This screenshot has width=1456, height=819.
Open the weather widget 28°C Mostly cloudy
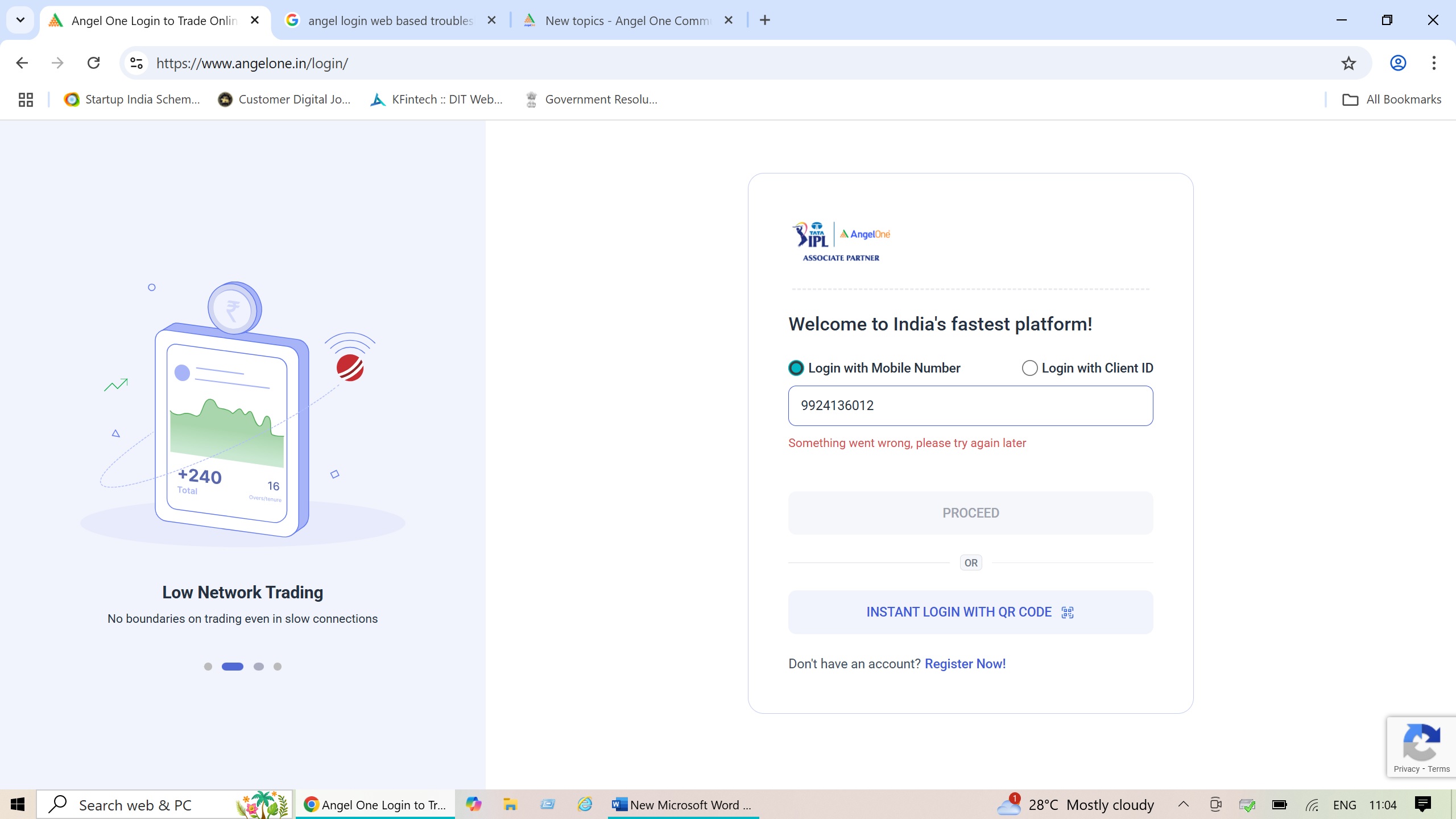coord(1076,804)
